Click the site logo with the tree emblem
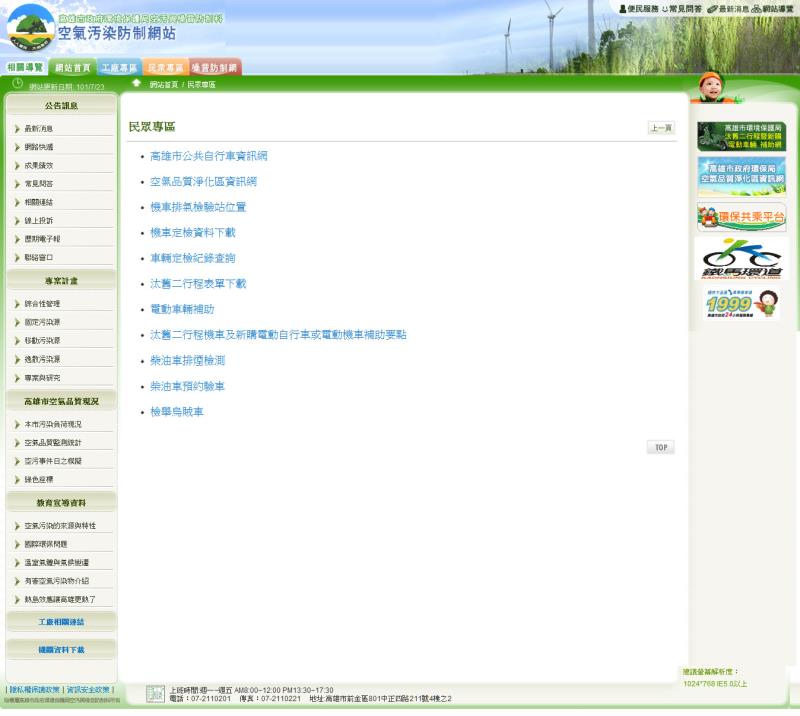The height and width of the screenshot is (716, 800). [x=31, y=28]
